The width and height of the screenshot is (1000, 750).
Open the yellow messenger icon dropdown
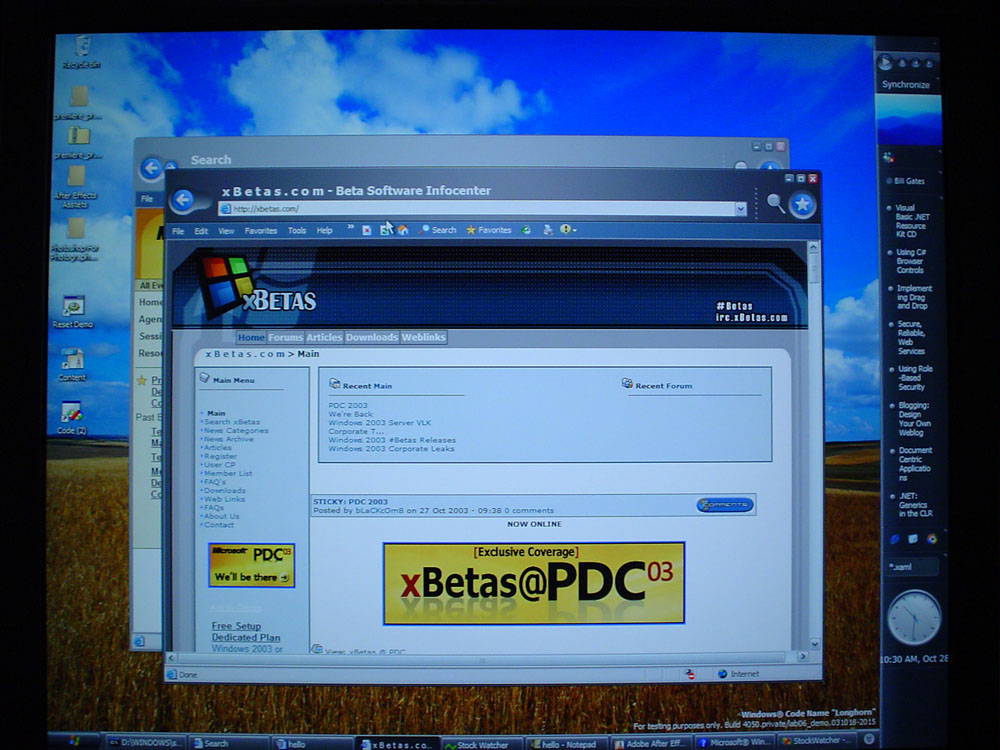pyautogui.click(x=568, y=230)
